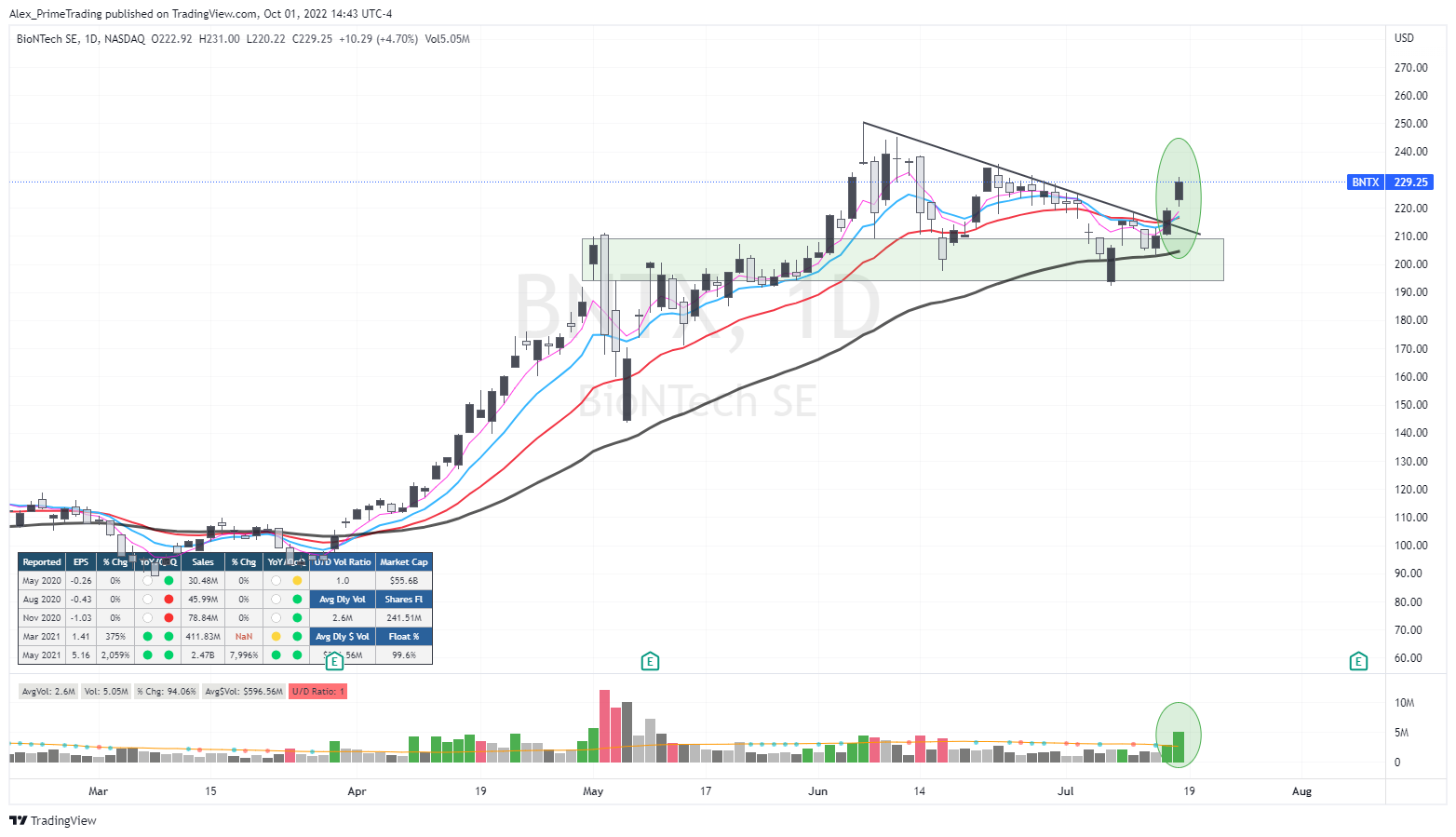Click the Apr date axis label
The width and height of the screenshot is (1456, 837).
pos(357,791)
